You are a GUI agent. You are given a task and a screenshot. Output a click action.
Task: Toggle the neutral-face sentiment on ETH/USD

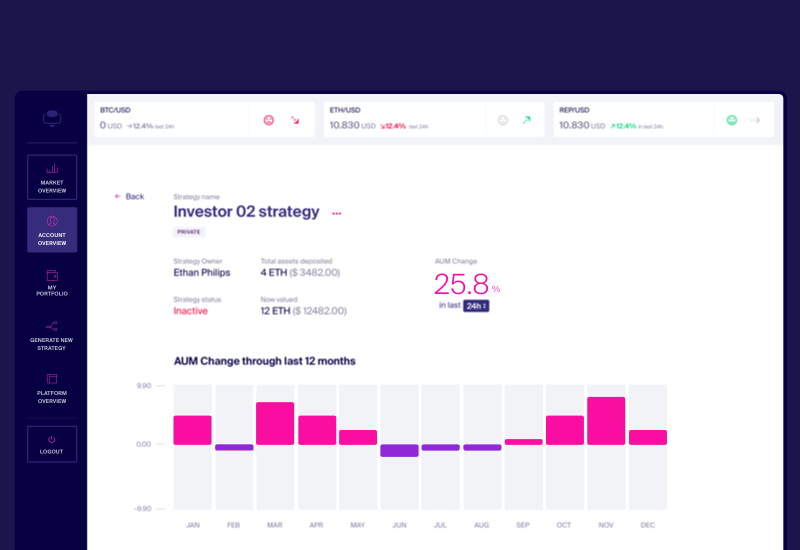[x=503, y=120]
